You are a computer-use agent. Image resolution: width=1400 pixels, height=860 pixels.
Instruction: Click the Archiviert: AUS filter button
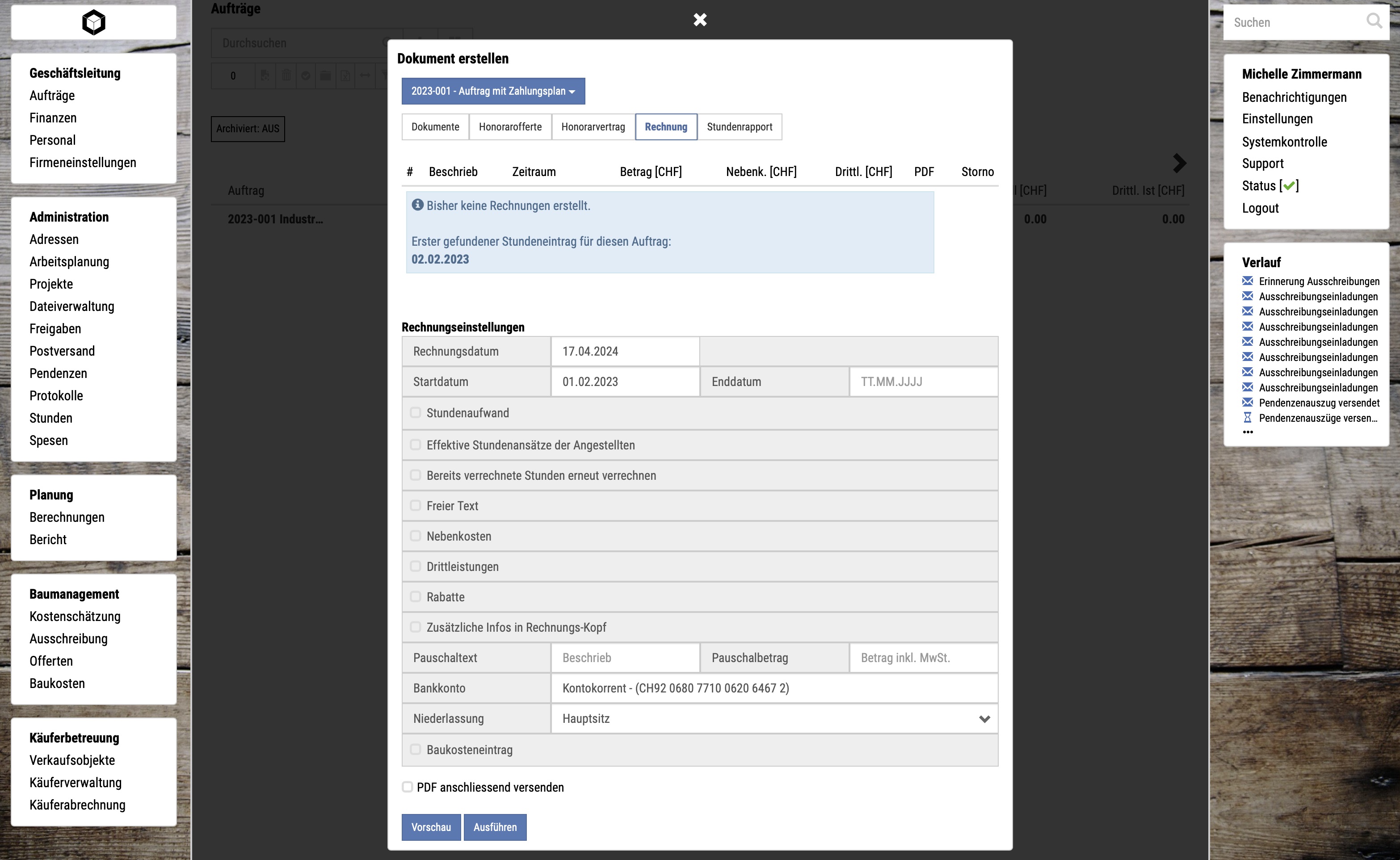tap(248, 129)
